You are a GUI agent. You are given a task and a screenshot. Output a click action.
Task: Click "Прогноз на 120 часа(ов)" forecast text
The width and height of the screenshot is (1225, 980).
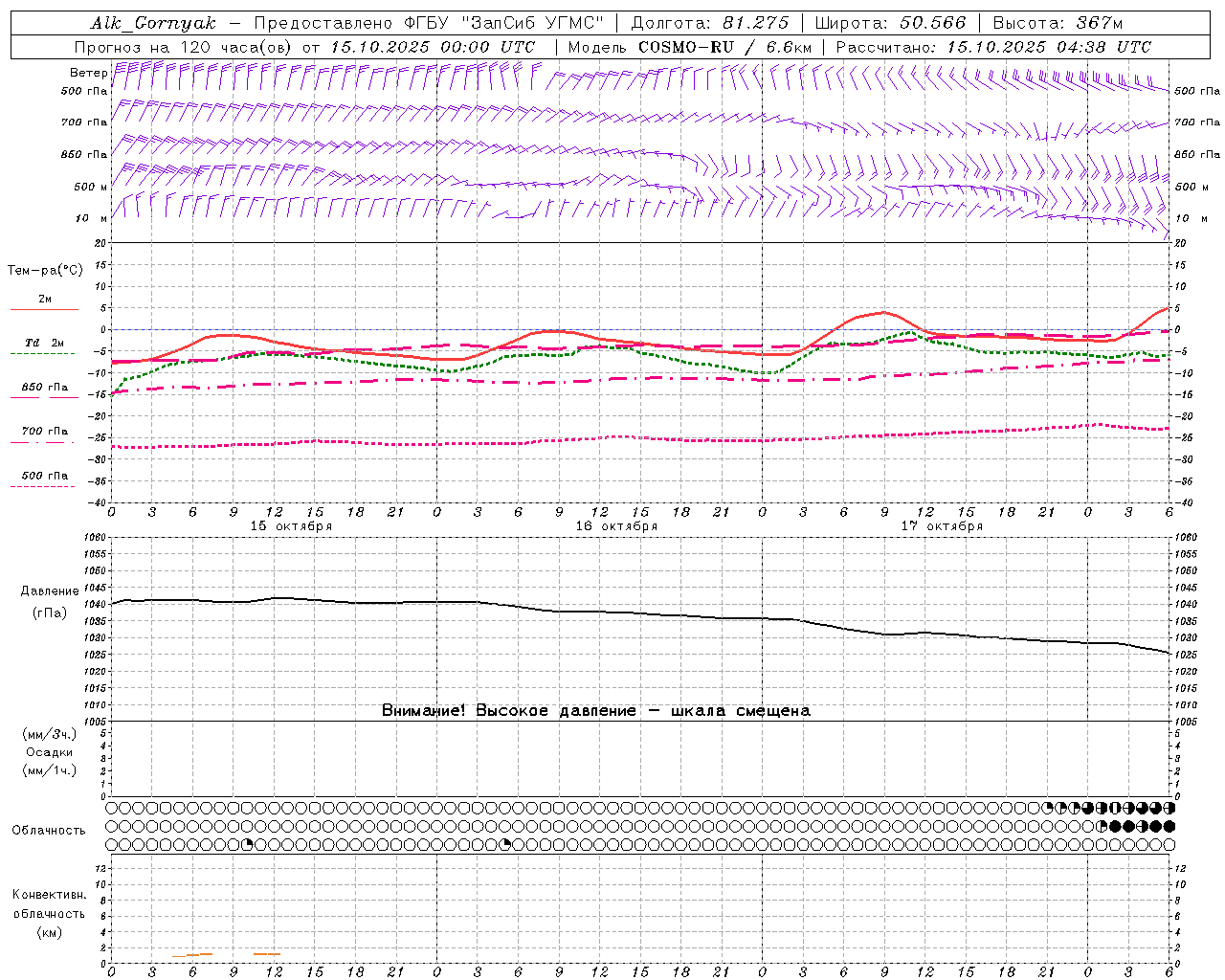point(184,47)
